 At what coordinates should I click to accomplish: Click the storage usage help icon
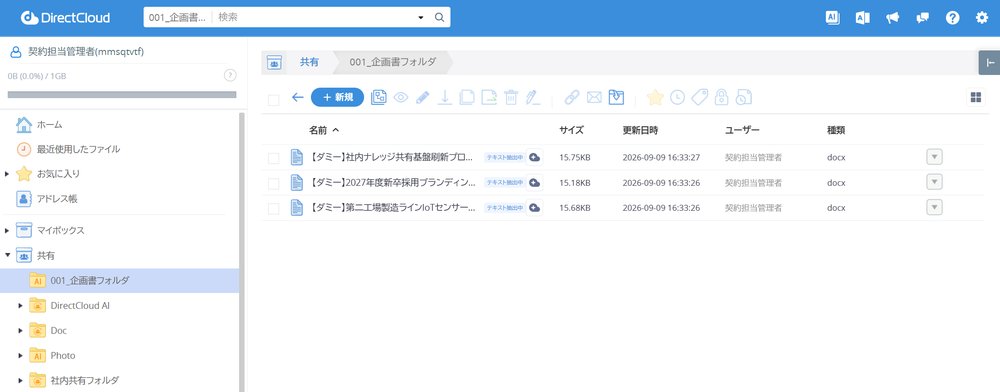[x=230, y=75]
